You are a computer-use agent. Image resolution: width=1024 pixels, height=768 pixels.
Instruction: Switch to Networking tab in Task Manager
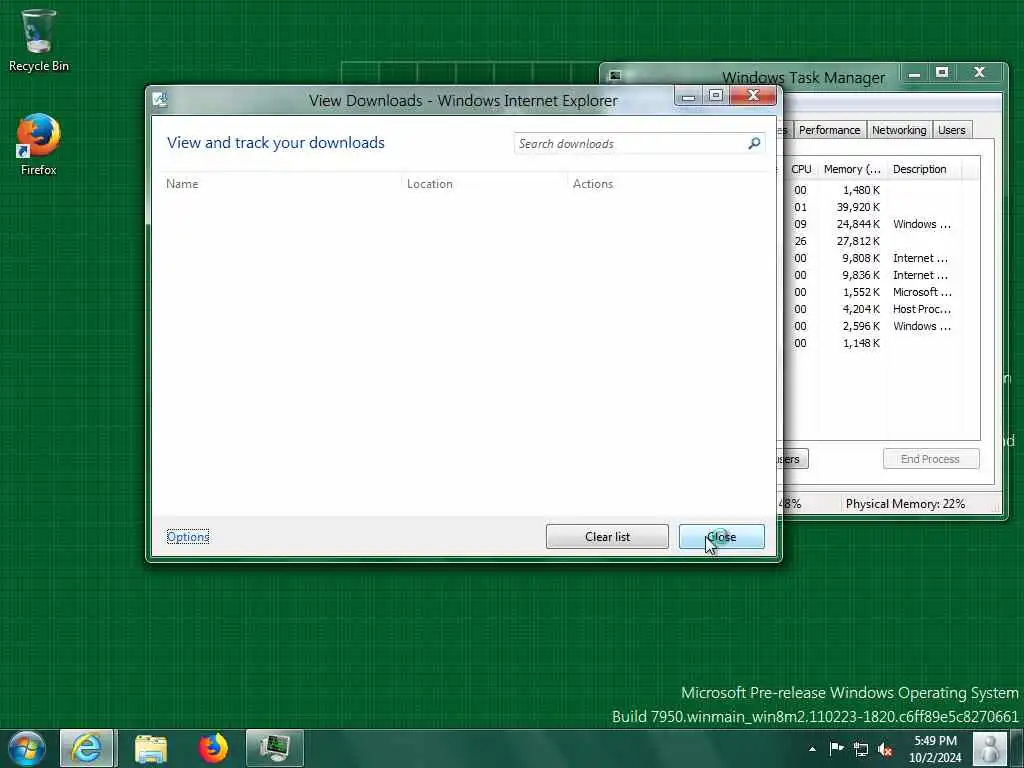point(899,130)
